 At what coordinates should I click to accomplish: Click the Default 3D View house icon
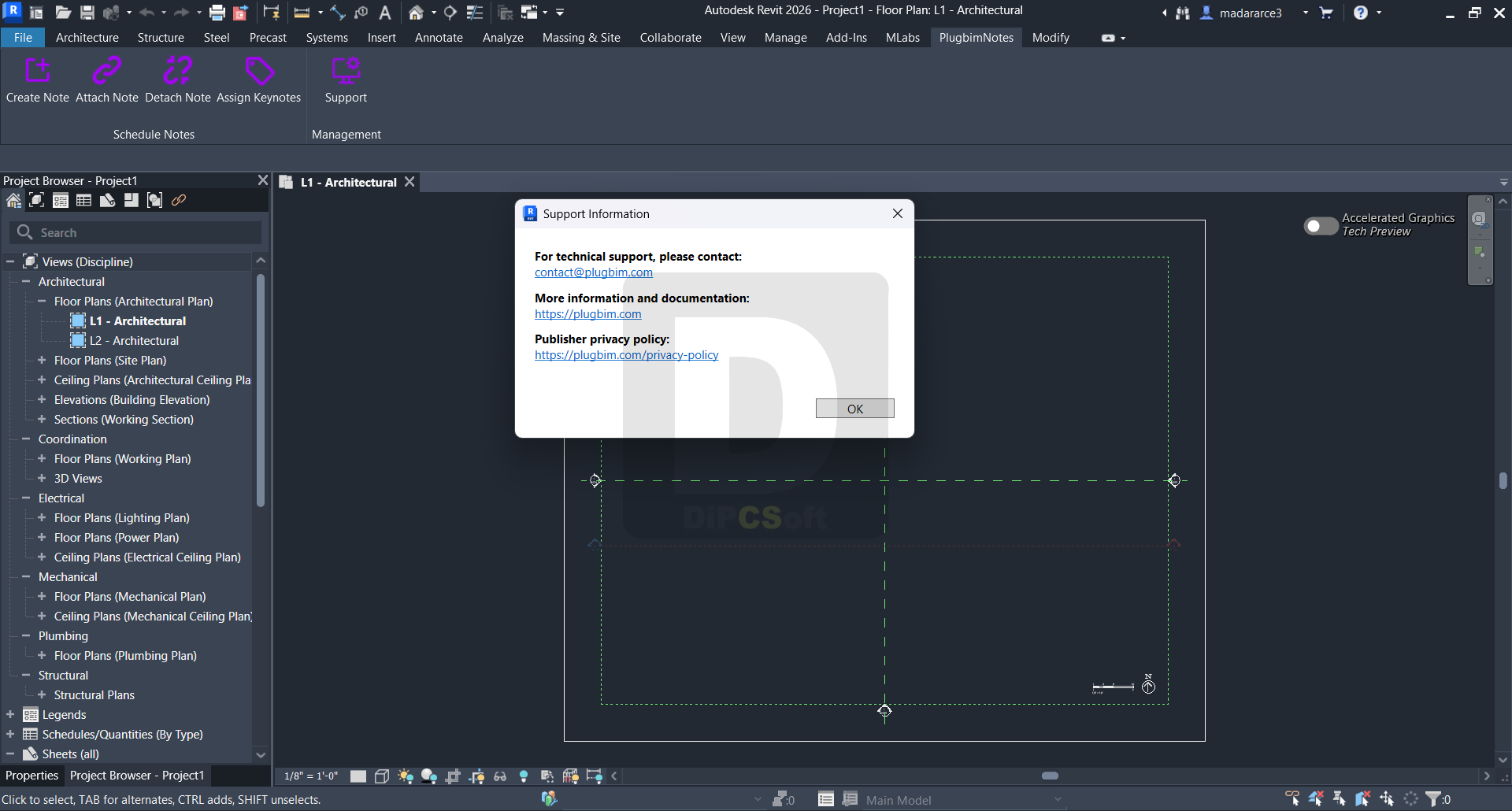416,13
